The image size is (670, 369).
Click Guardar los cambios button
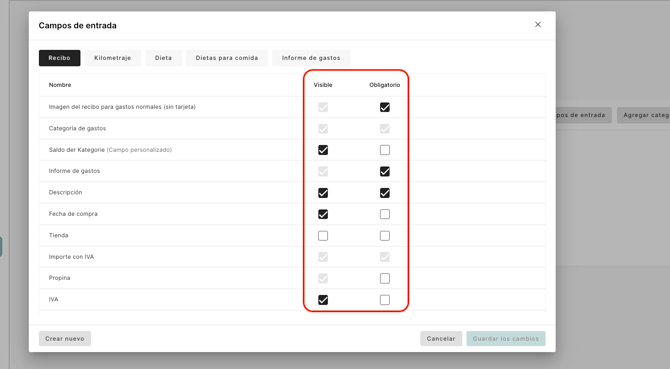[506, 339]
